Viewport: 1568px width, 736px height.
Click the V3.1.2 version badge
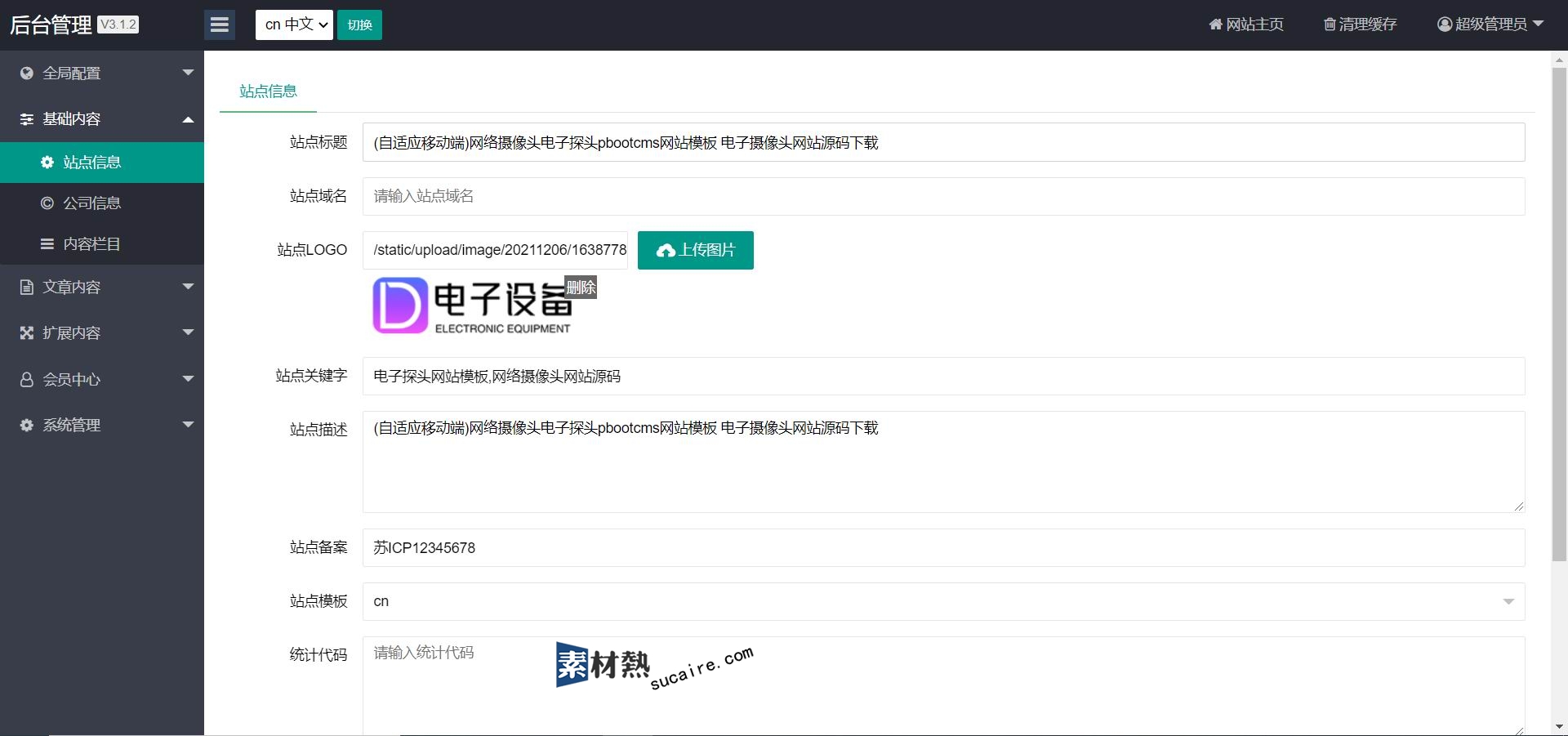coord(118,25)
